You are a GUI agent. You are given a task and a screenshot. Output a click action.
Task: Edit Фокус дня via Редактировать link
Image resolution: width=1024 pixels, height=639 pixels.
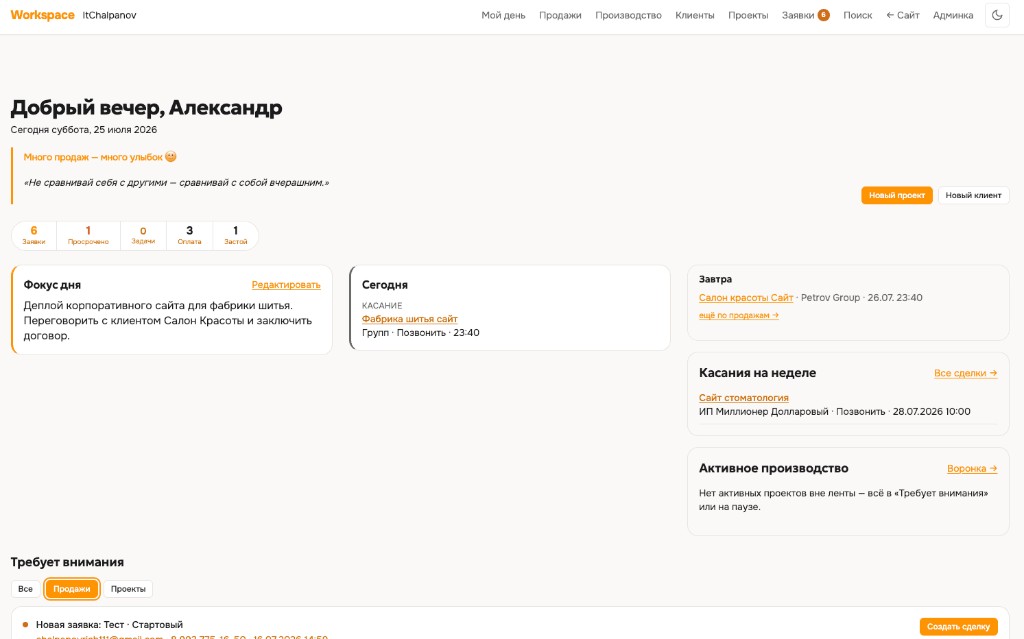[286, 285]
